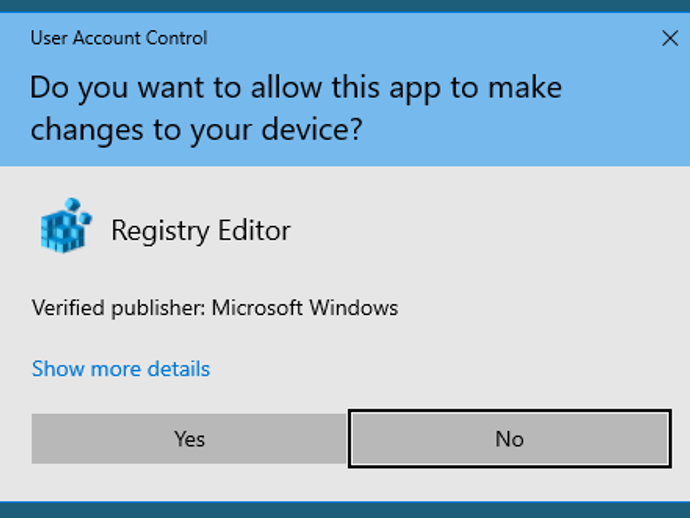Click the Microsoft Windows publisher name
690x518 pixels.
(x=304, y=308)
